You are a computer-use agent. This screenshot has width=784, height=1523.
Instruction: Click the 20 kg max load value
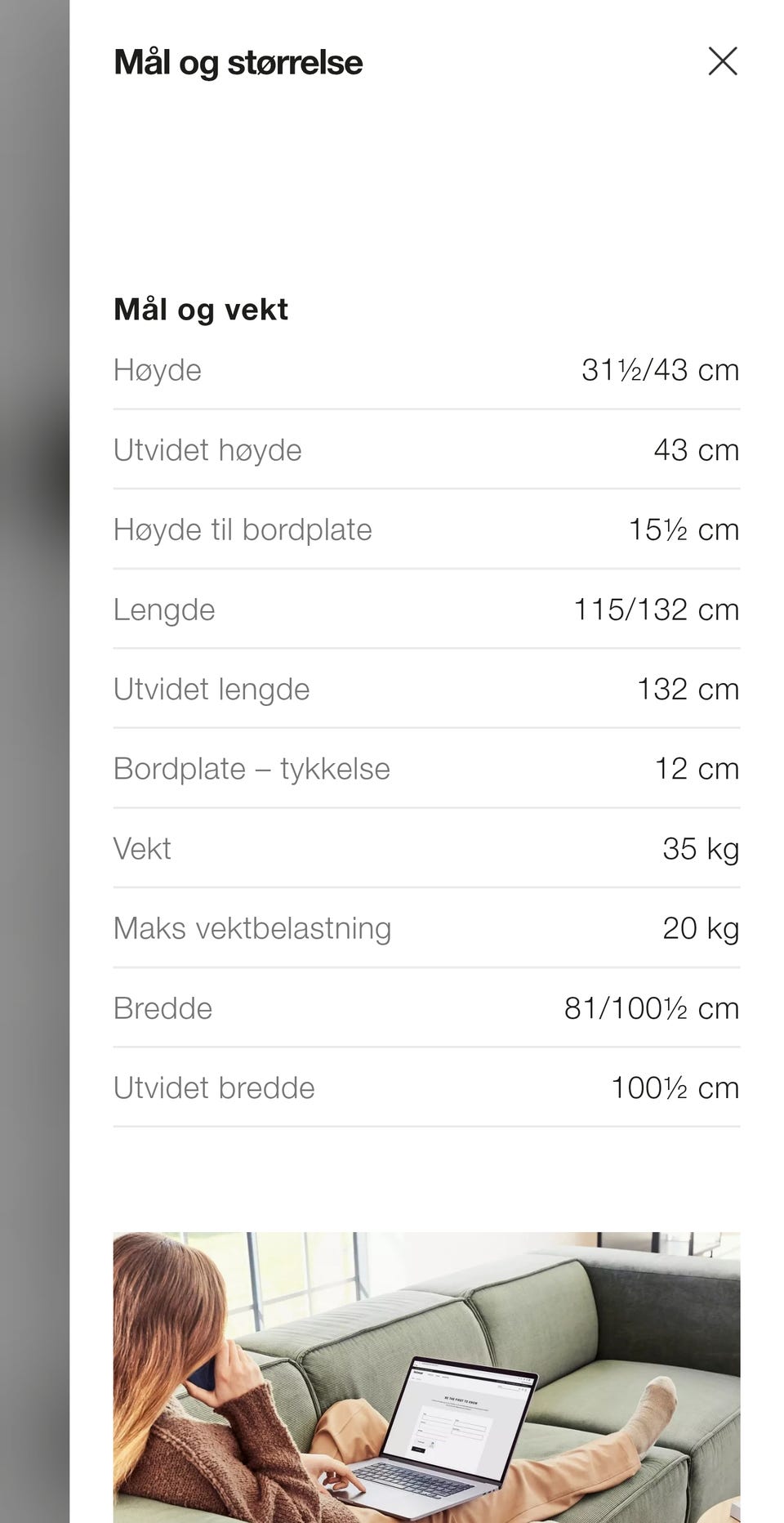click(701, 928)
